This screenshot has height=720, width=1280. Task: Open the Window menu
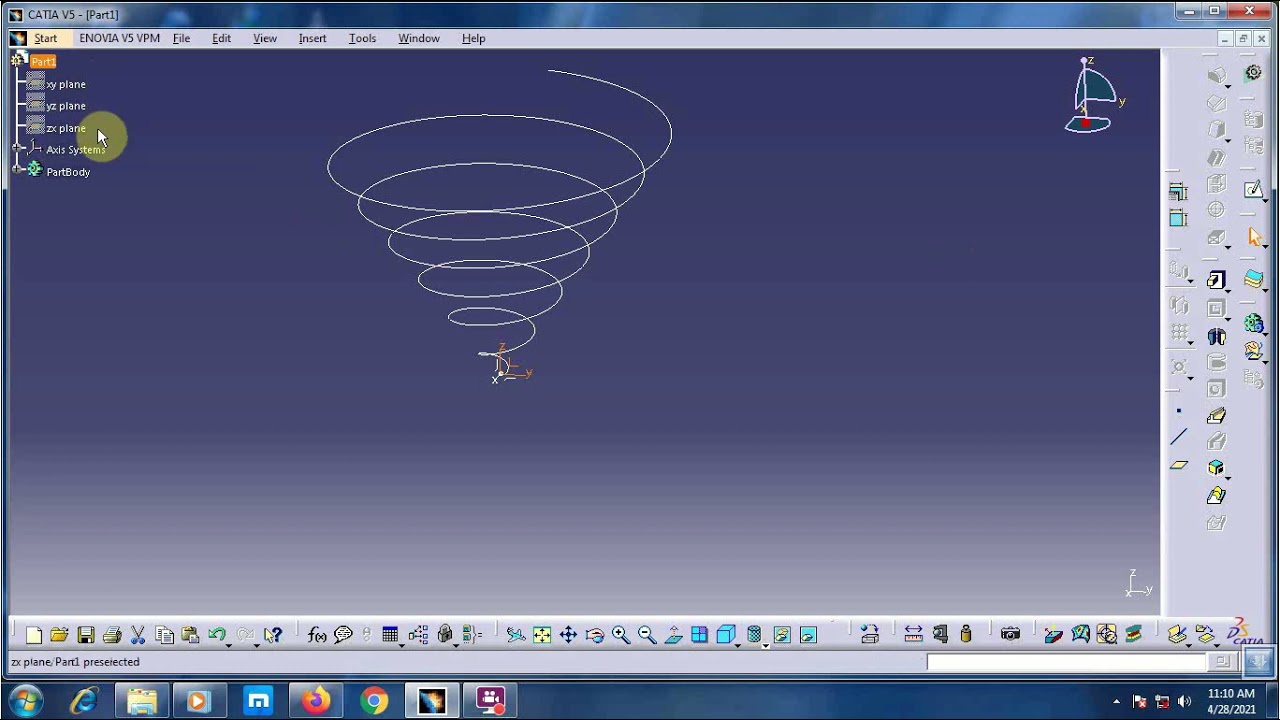click(x=419, y=38)
